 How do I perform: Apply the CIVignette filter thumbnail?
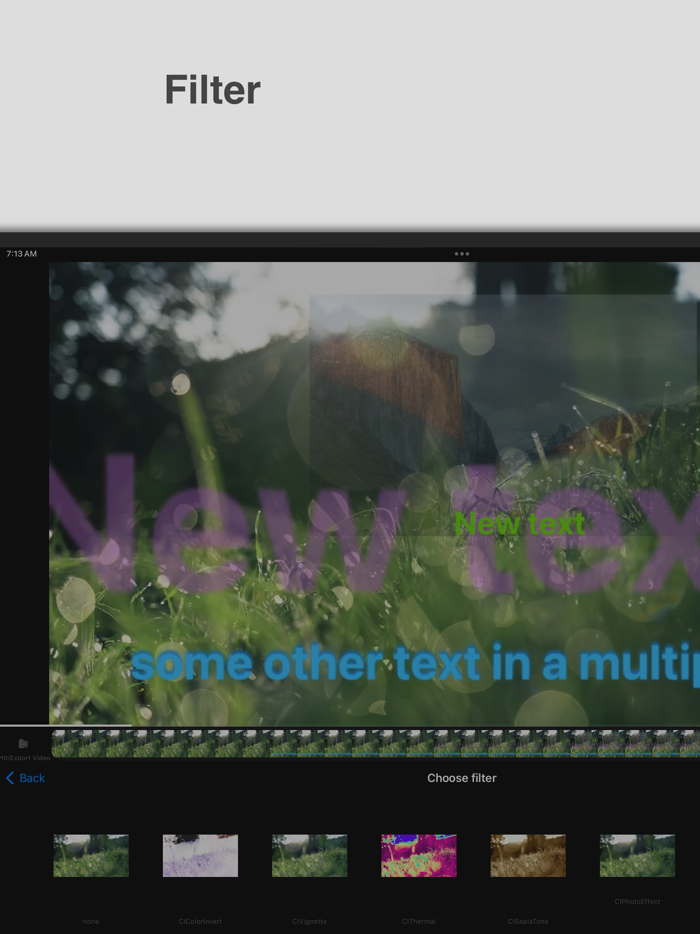point(310,855)
